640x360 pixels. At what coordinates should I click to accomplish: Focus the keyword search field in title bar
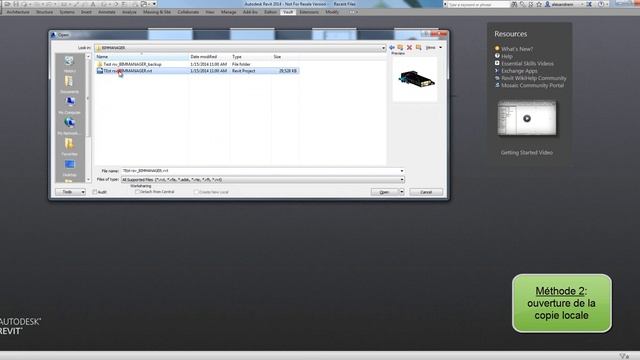pos(478,4)
